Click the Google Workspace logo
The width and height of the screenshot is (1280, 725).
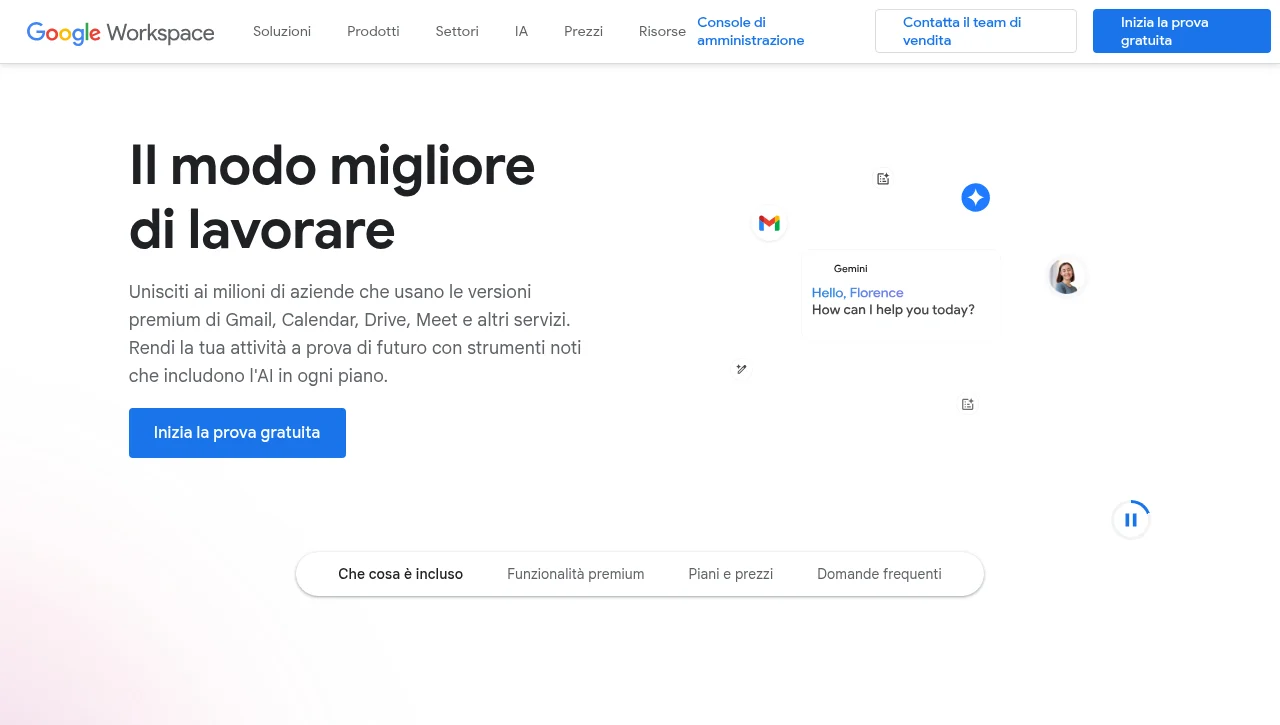(120, 32)
